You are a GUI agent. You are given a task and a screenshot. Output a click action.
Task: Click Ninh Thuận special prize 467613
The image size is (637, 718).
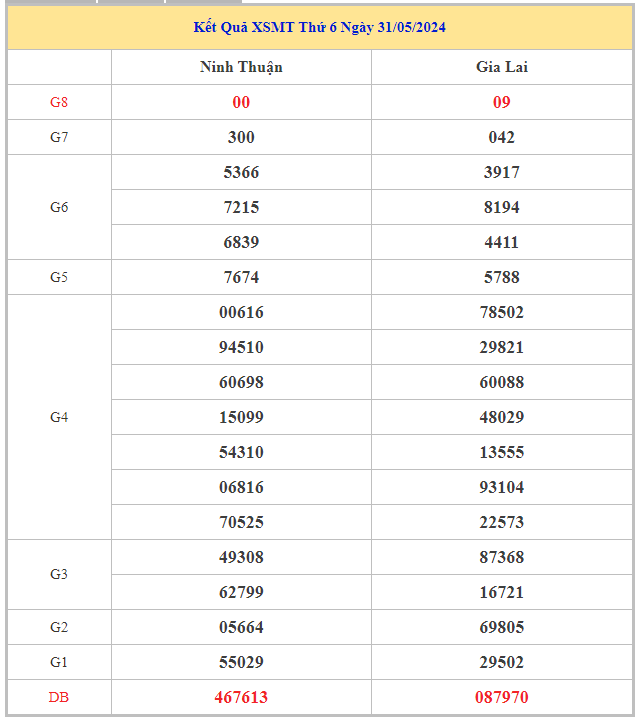point(241,697)
